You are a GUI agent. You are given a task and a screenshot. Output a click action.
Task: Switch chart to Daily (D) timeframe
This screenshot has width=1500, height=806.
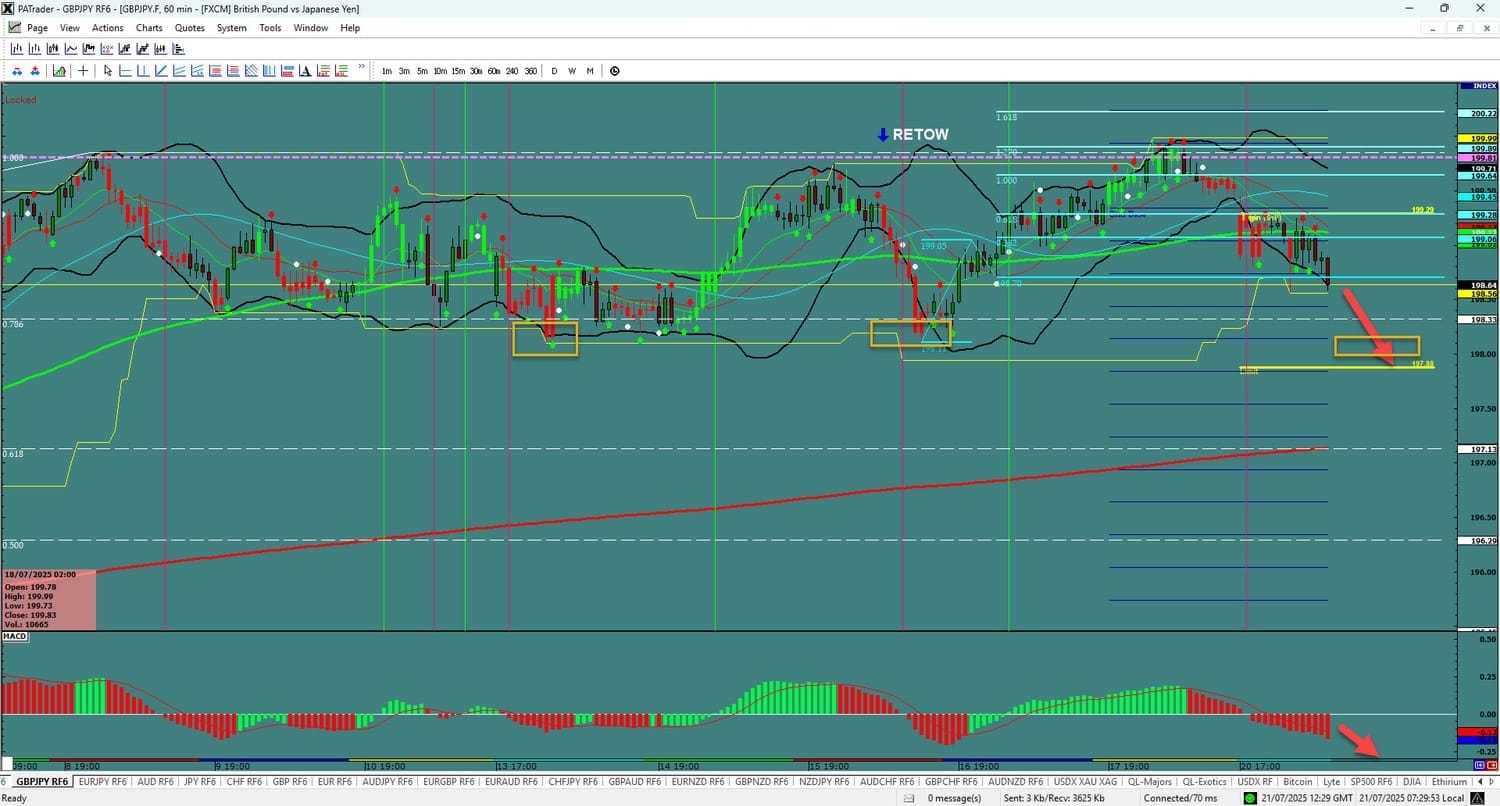555,71
